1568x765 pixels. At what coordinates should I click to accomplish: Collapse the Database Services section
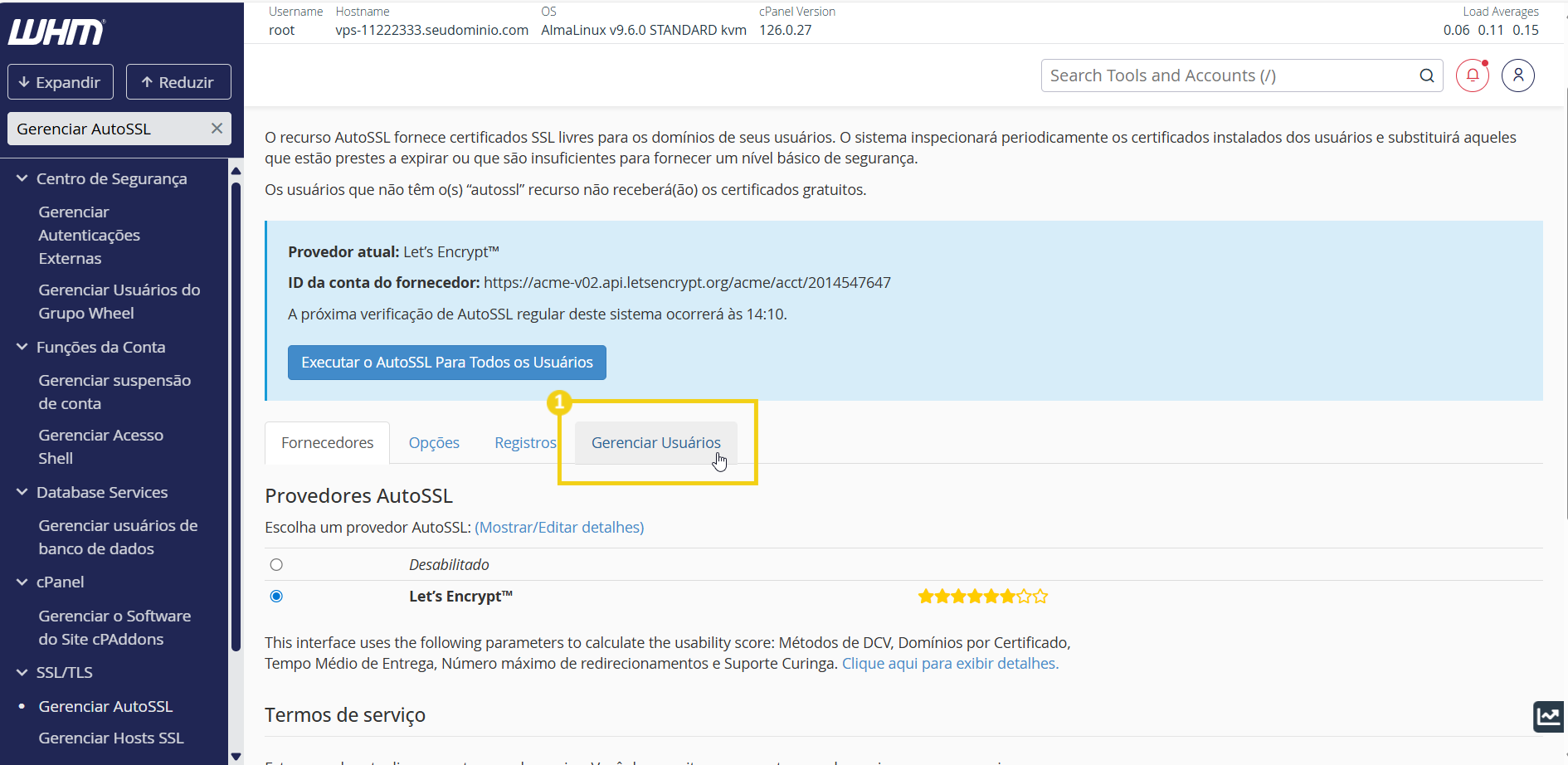click(22, 492)
